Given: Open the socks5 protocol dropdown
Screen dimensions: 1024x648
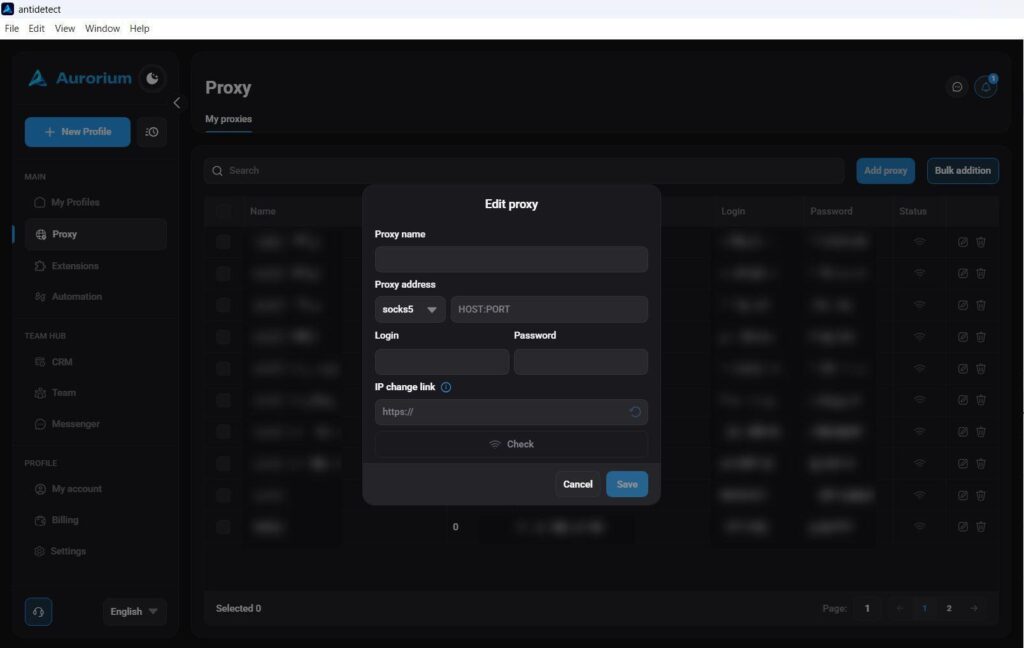Looking at the screenshot, I should coord(409,310).
